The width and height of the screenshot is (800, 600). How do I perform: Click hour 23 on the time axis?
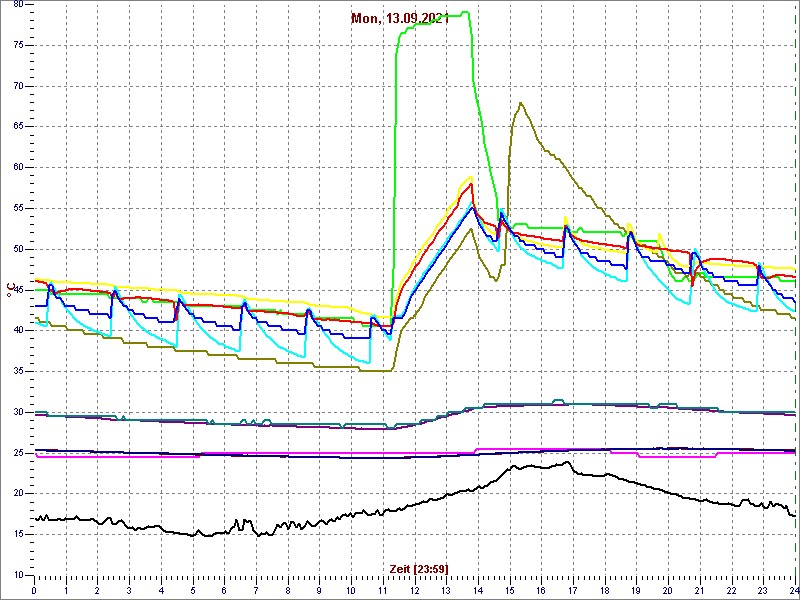763,589
